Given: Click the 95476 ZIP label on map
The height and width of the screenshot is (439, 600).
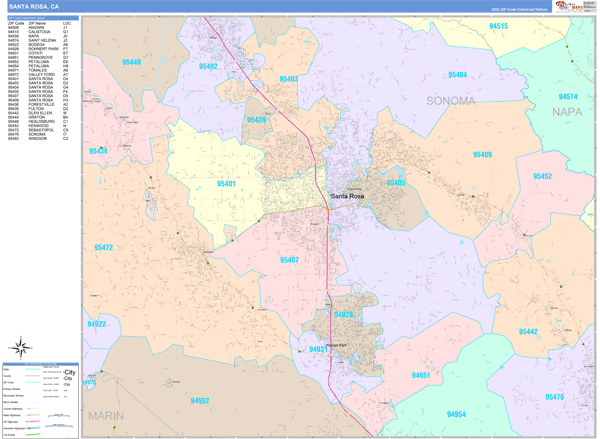Looking at the screenshot, I should (554, 398).
